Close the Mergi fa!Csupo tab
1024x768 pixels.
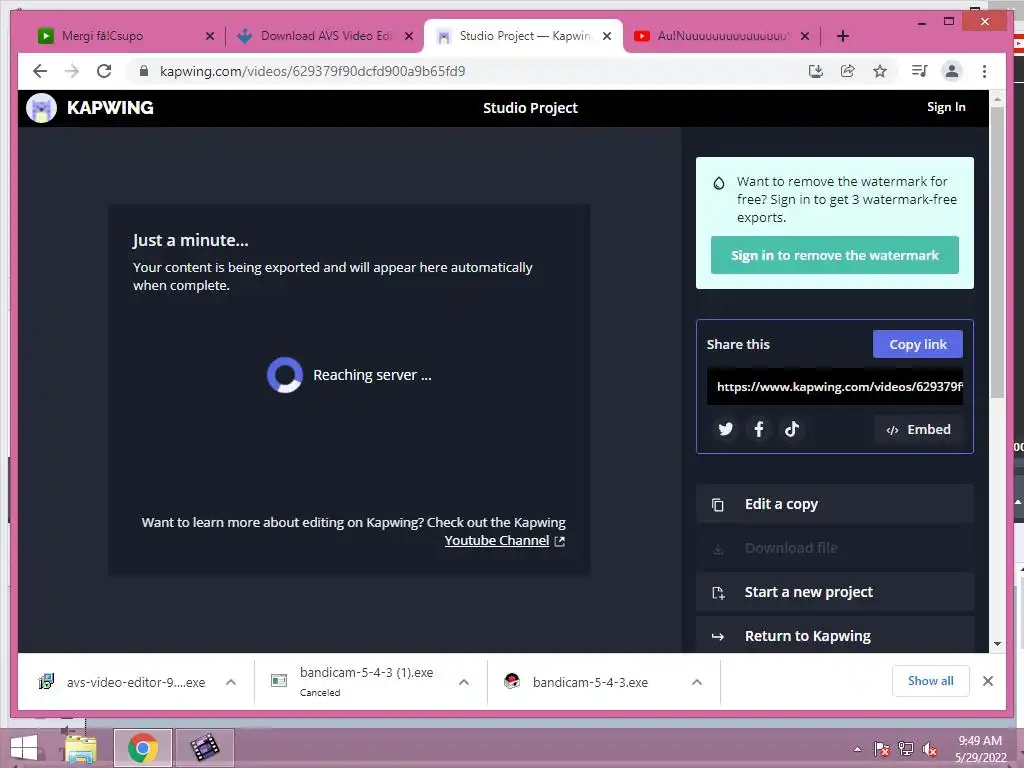[210, 36]
